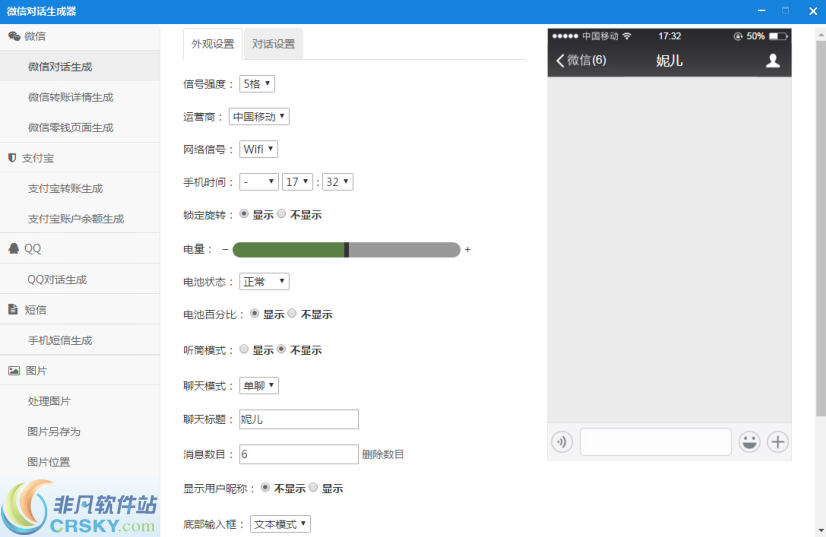826x537 pixels.
Task: Click the WeChat icon in sidebar
Action: [14, 36]
